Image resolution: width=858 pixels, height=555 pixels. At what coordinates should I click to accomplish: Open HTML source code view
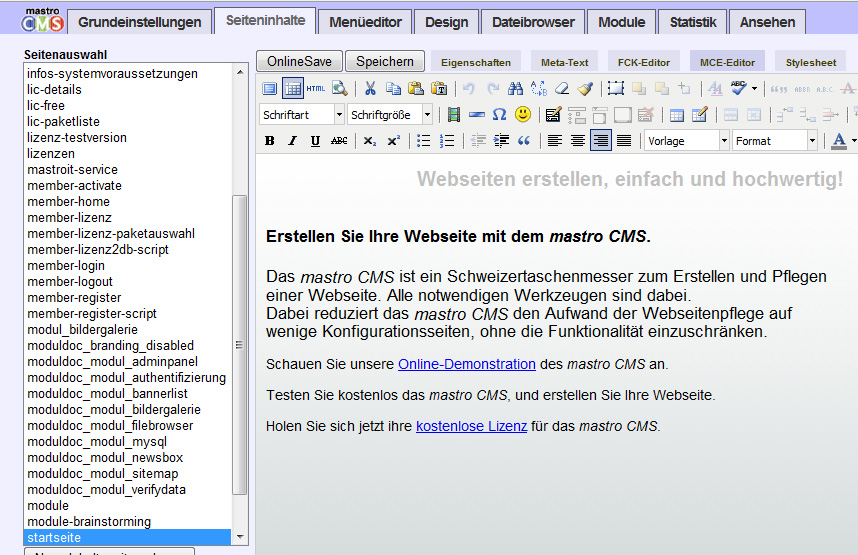(316, 89)
